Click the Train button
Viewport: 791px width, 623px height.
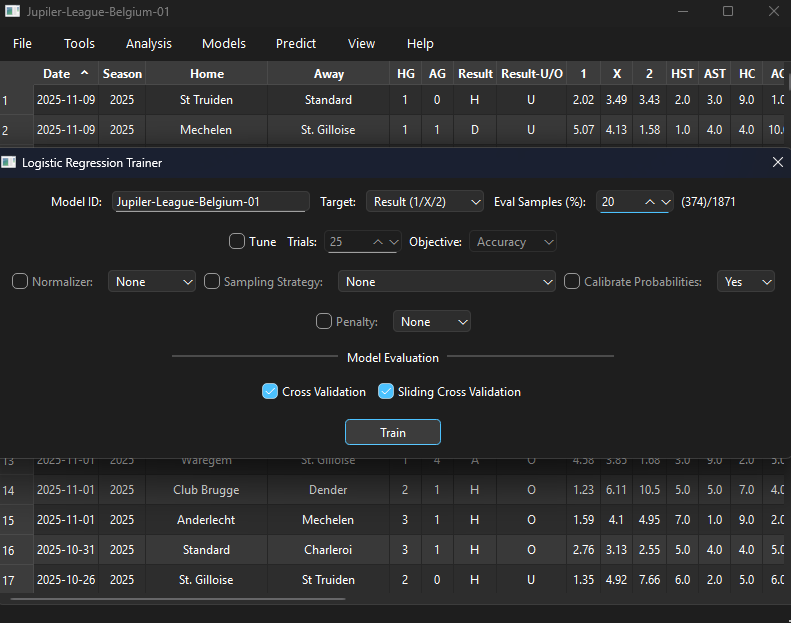click(393, 432)
